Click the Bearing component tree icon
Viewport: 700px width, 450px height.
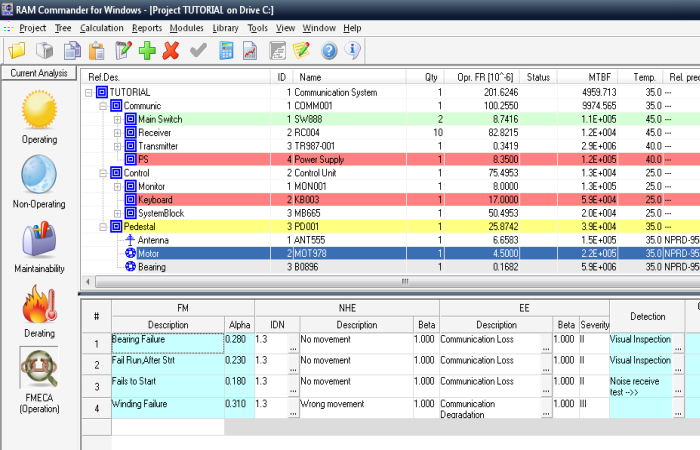pos(130,267)
